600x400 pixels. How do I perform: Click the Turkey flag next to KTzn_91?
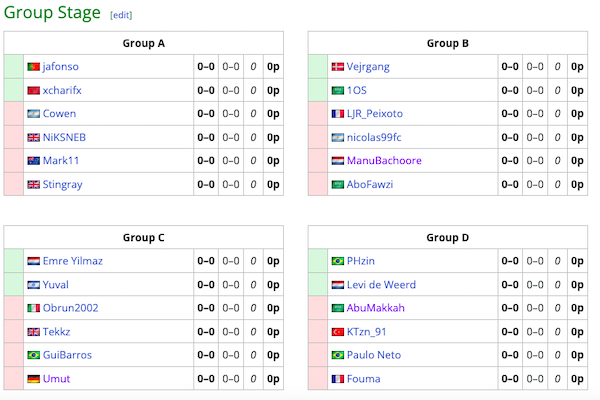coord(337,332)
